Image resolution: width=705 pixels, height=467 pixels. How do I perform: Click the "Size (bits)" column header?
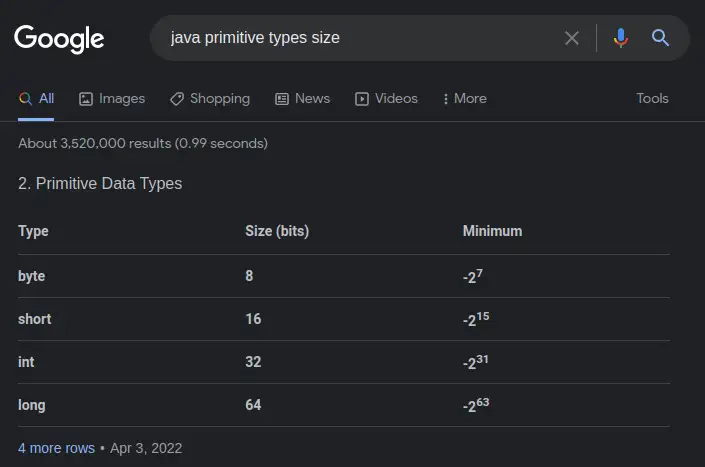point(277,231)
